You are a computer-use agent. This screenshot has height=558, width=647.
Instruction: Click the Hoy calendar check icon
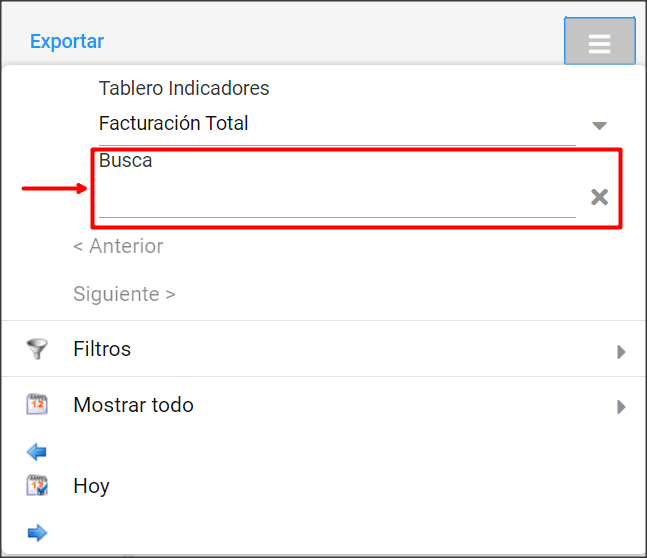point(37,486)
